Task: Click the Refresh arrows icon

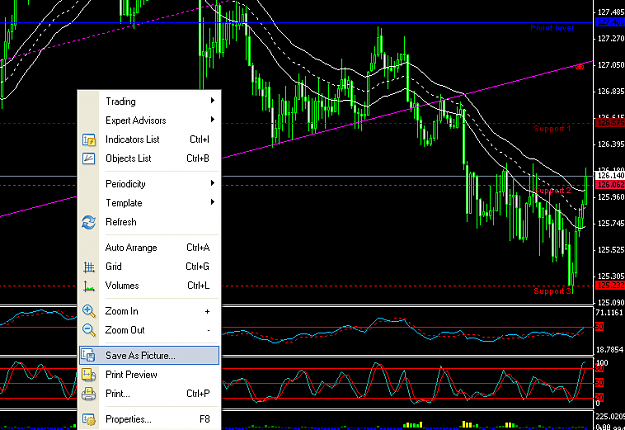Action: click(x=88, y=222)
